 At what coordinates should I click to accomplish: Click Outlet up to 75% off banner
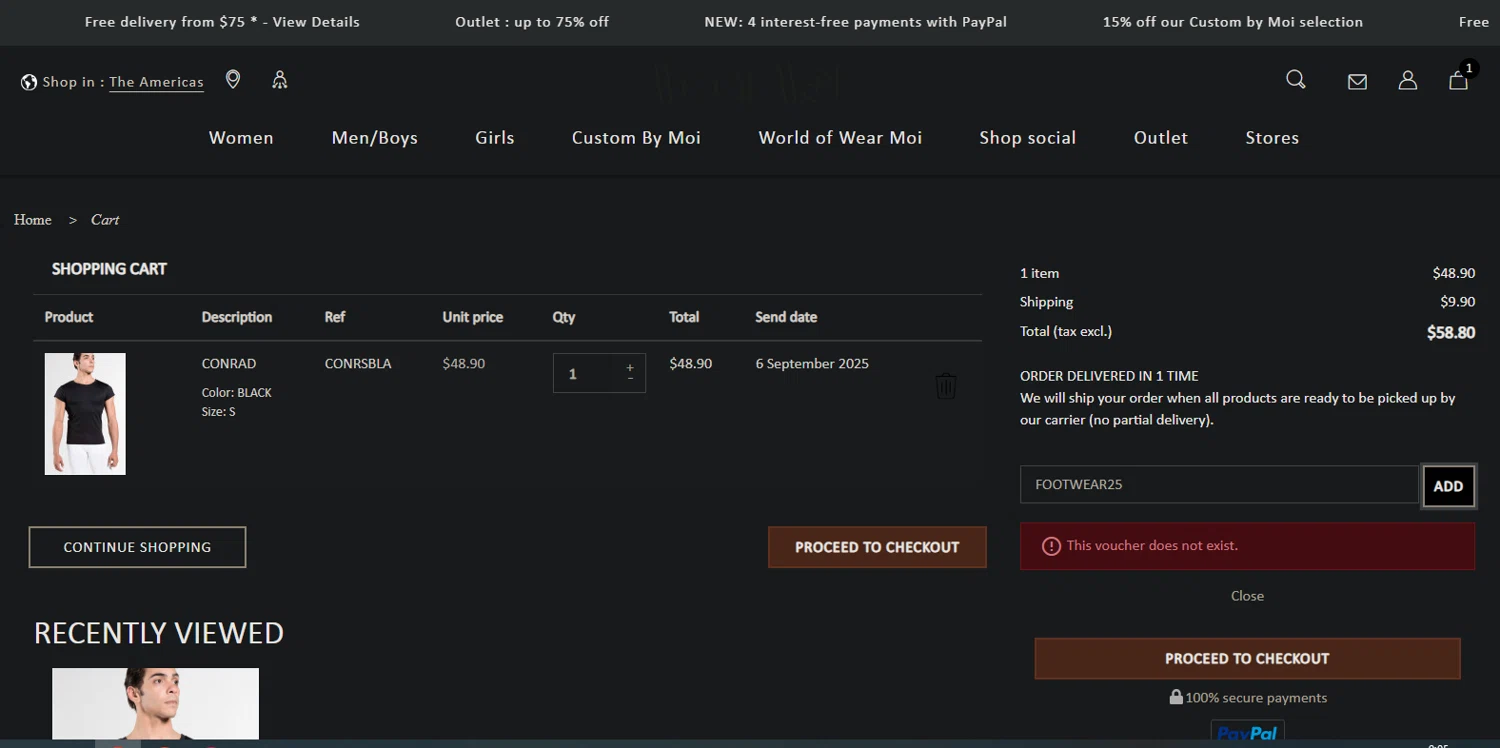coord(532,22)
